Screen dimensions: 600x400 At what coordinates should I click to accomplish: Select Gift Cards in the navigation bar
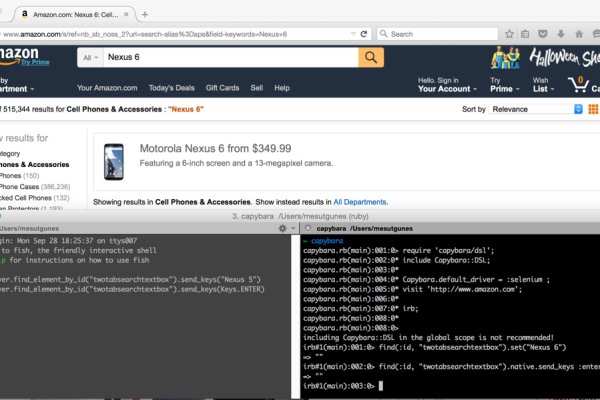(222, 88)
